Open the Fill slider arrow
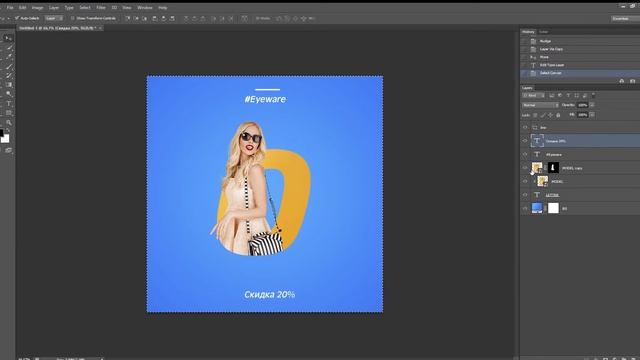The width and height of the screenshot is (640, 360). [592, 115]
